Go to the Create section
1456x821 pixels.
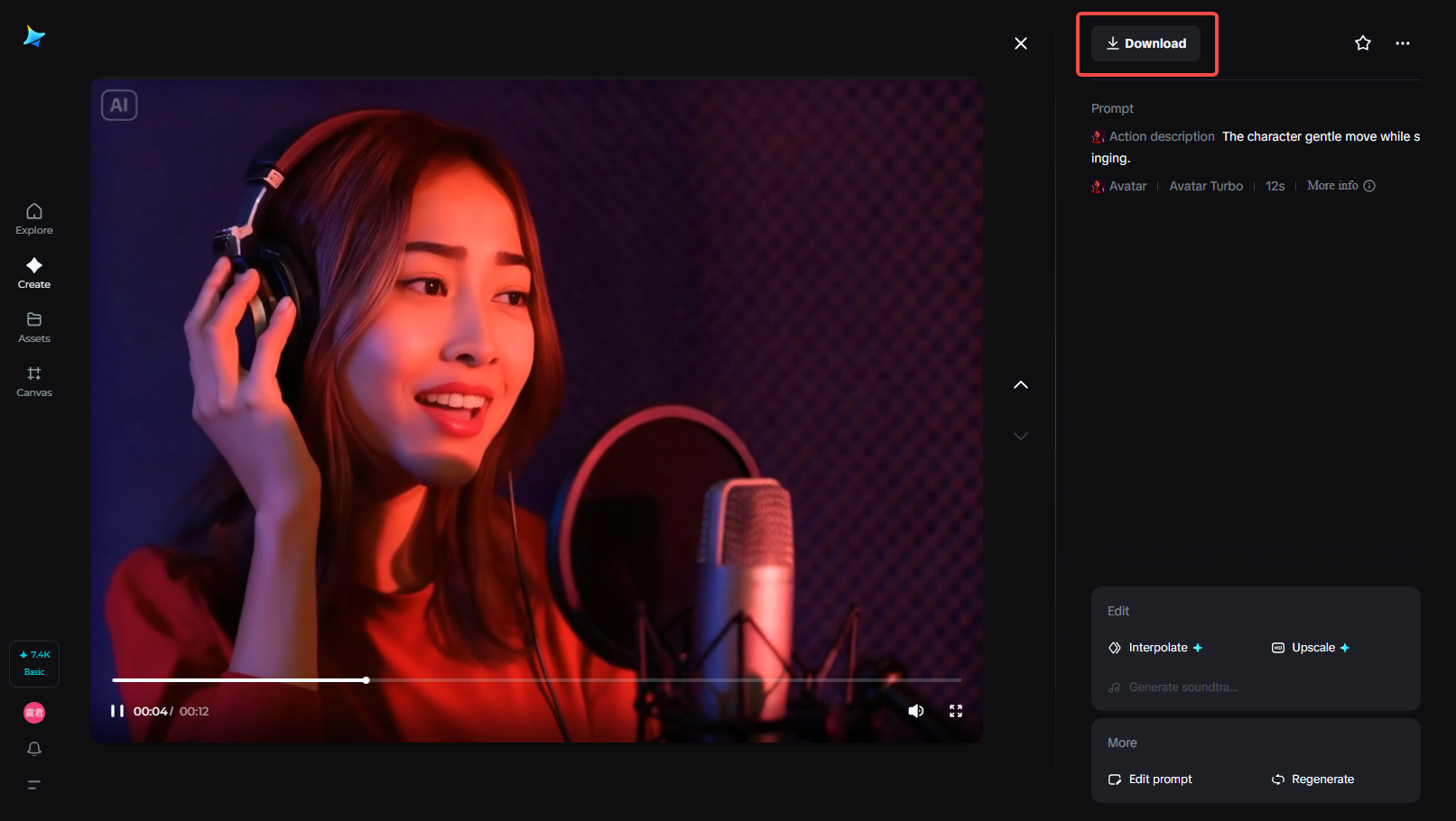(34, 273)
